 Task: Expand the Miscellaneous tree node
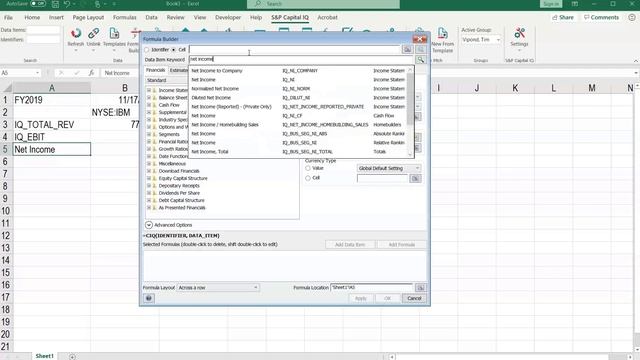149,164
